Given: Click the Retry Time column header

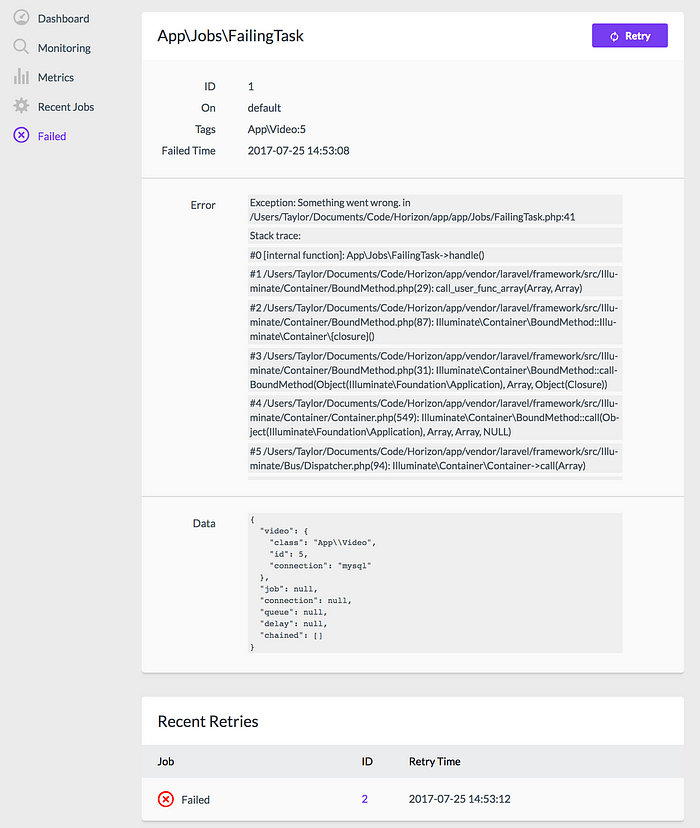Looking at the screenshot, I should [434, 761].
